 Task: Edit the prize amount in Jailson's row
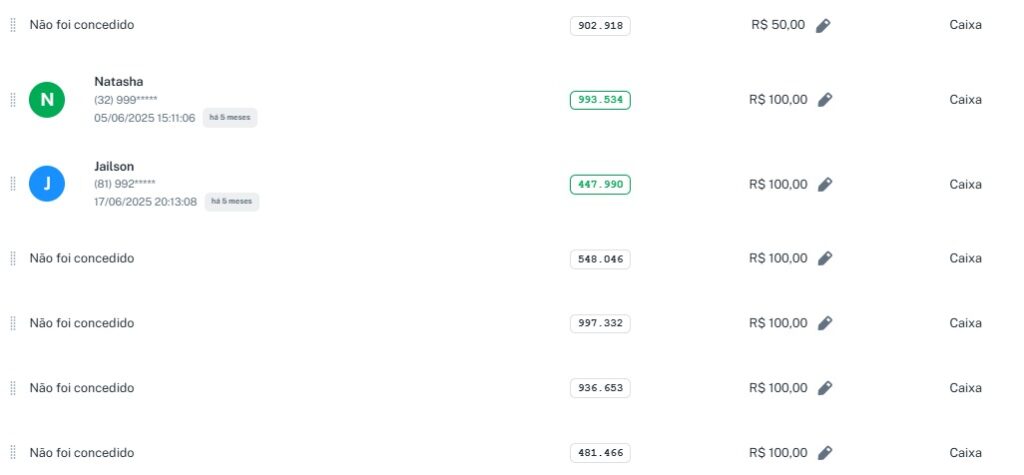pyautogui.click(x=824, y=185)
